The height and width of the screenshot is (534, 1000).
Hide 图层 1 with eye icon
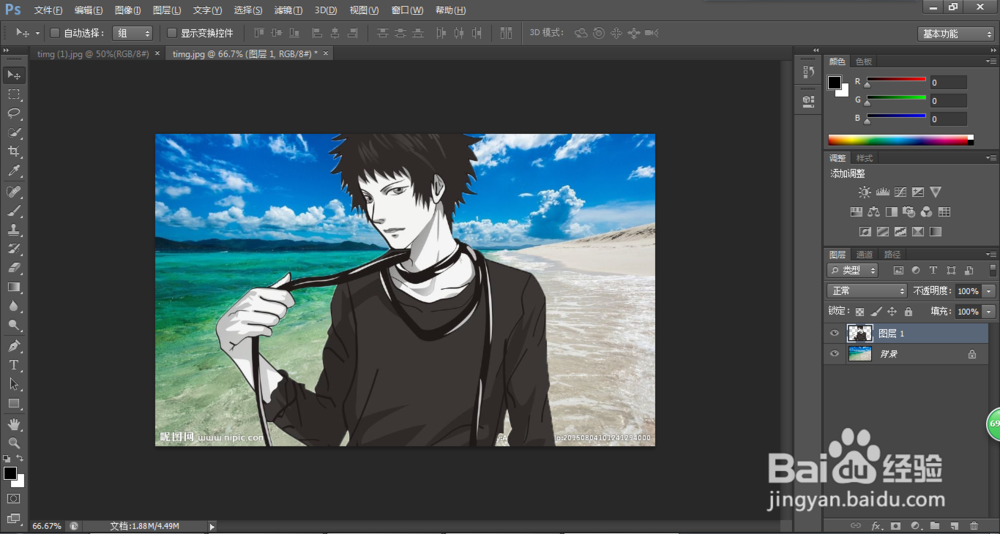834,333
